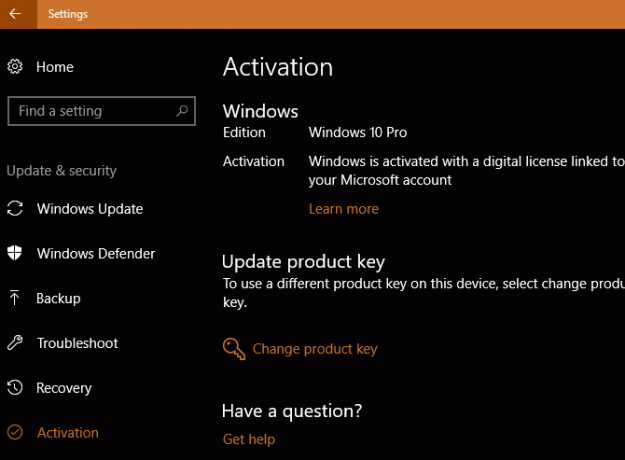Select Recovery in the sidebar
This screenshot has width=625, height=460.
(64, 388)
